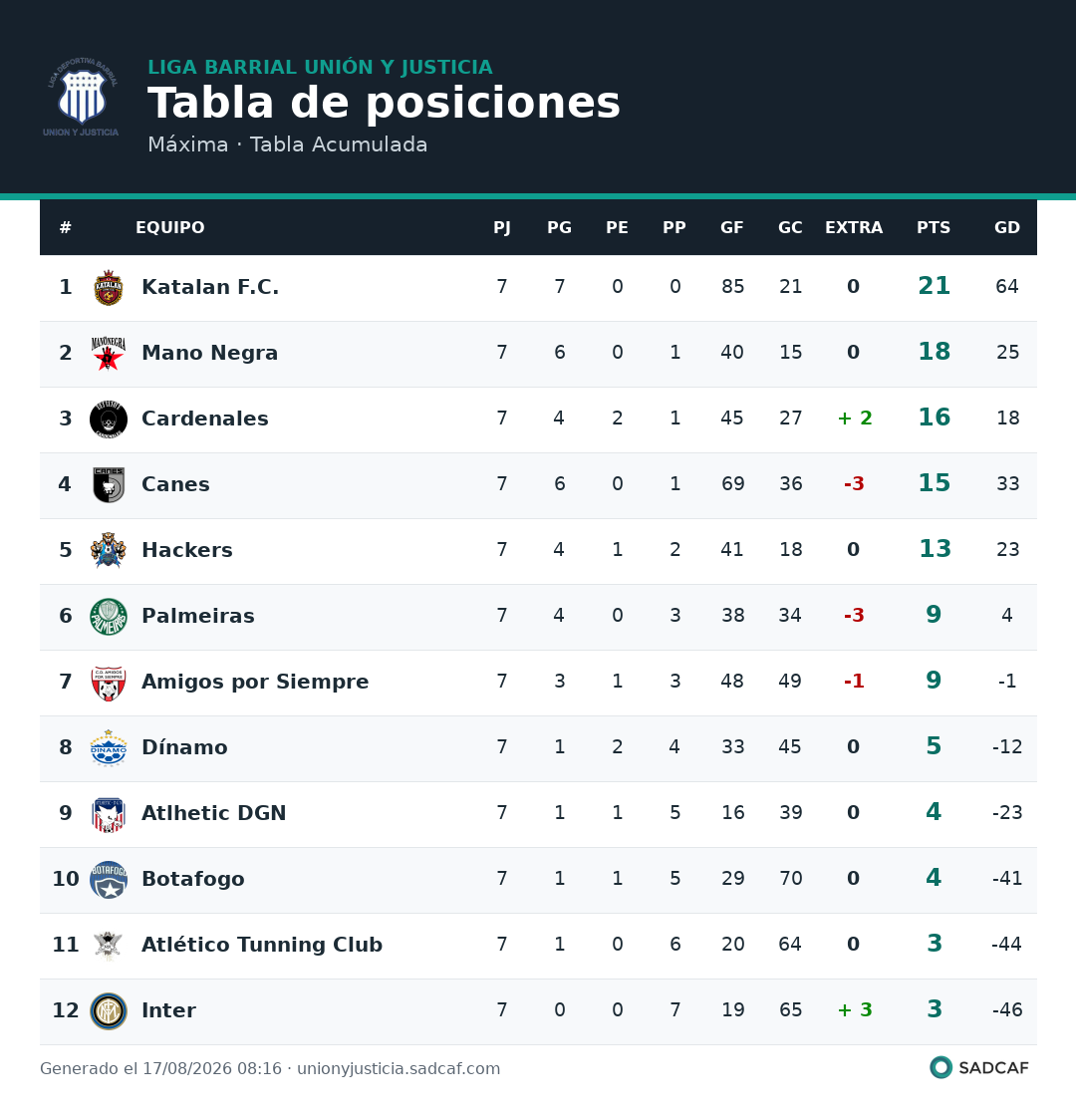Click the Atlético Tunning Club skull emblem
The width and height of the screenshot is (1076, 1120).
coord(109,945)
